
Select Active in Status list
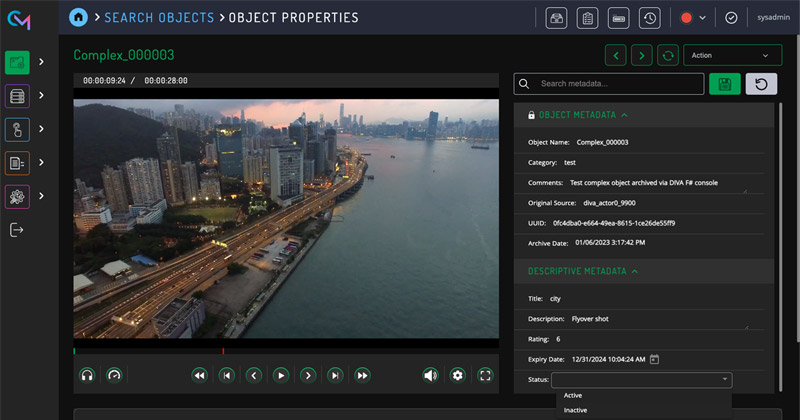[x=573, y=396]
